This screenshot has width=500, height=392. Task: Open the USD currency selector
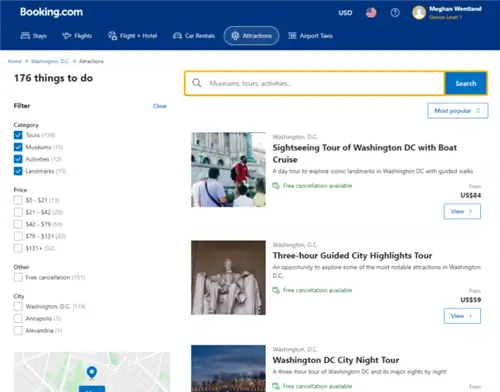pos(345,13)
